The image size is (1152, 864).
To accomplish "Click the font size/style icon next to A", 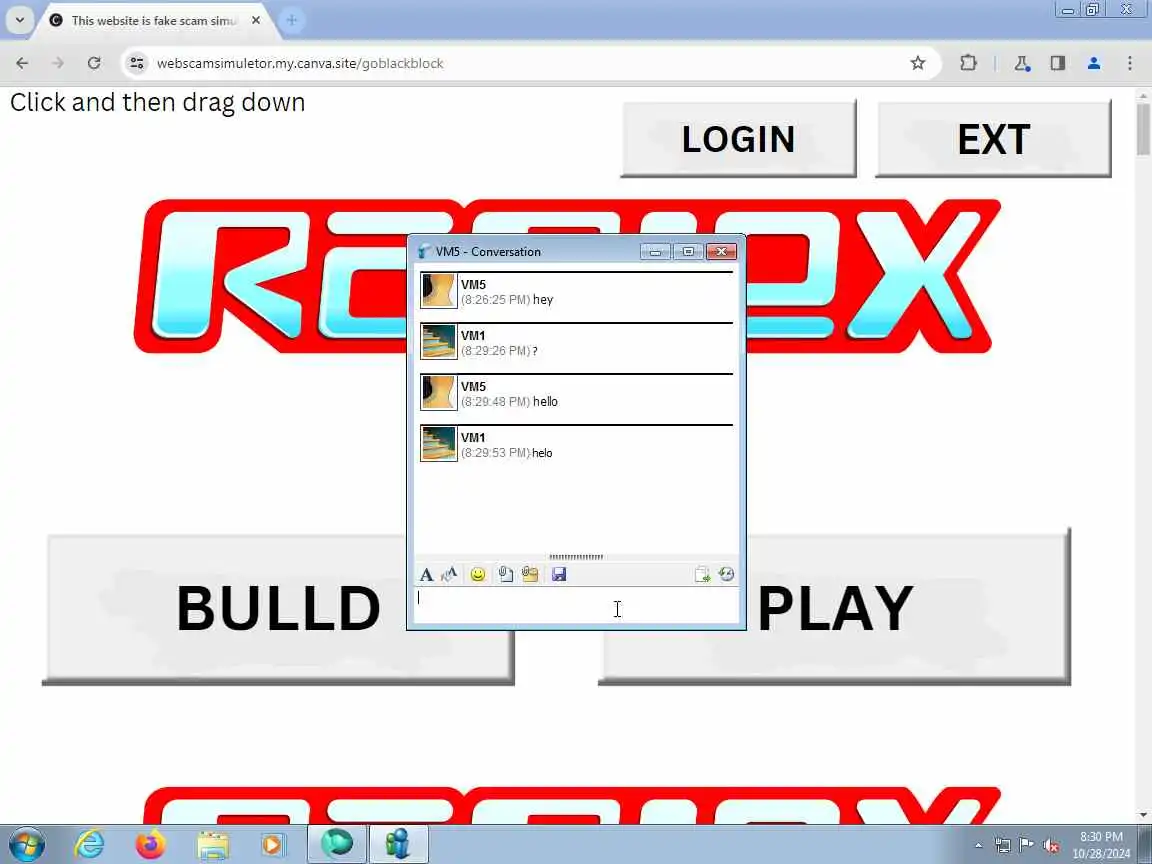I will pyautogui.click(x=449, y=575).
